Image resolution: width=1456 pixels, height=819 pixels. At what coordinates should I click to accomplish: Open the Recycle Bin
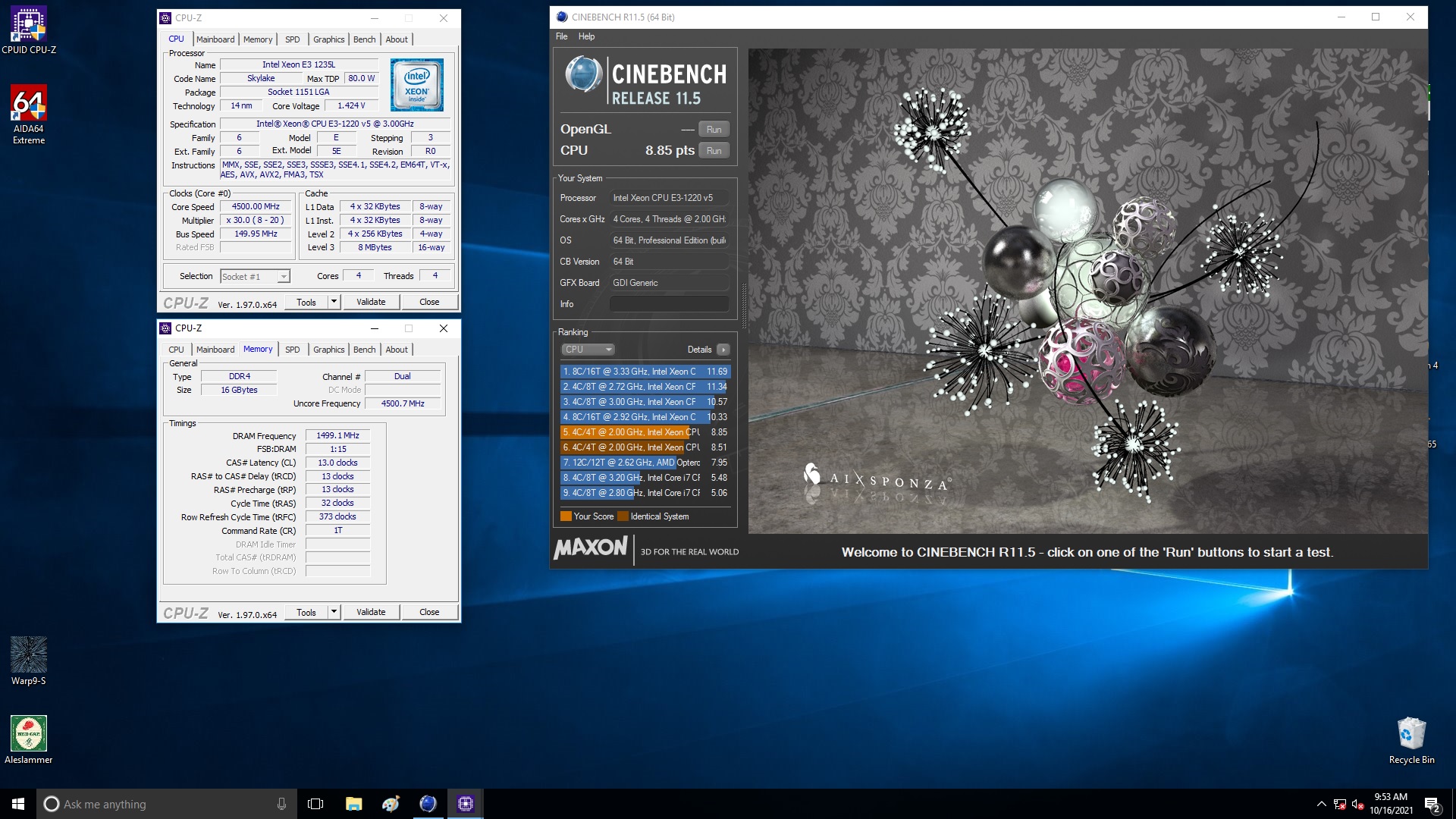(1411, 740)
